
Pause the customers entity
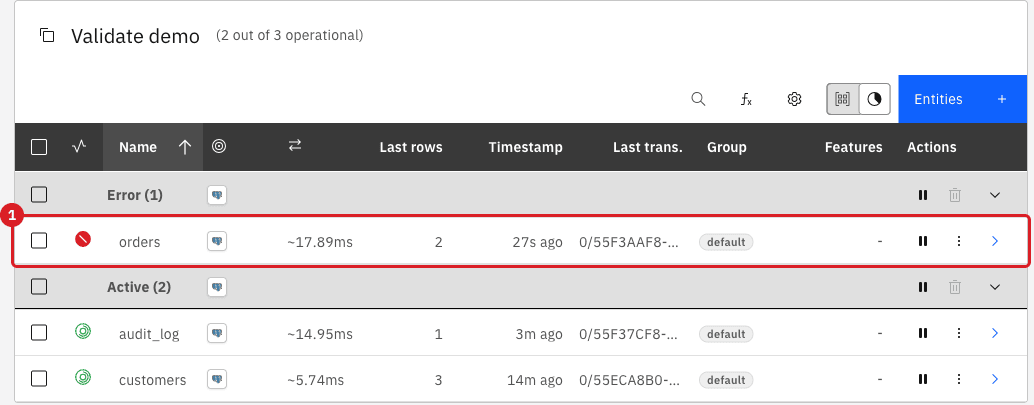tap(923, 379)
